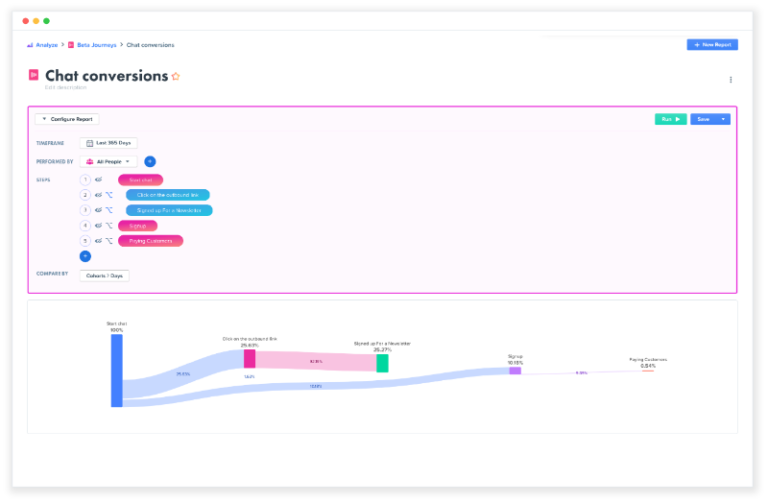Toggle the visibility eye on step 3
Image resolution: width=768 pixels, height=503 pixels.
98,211
